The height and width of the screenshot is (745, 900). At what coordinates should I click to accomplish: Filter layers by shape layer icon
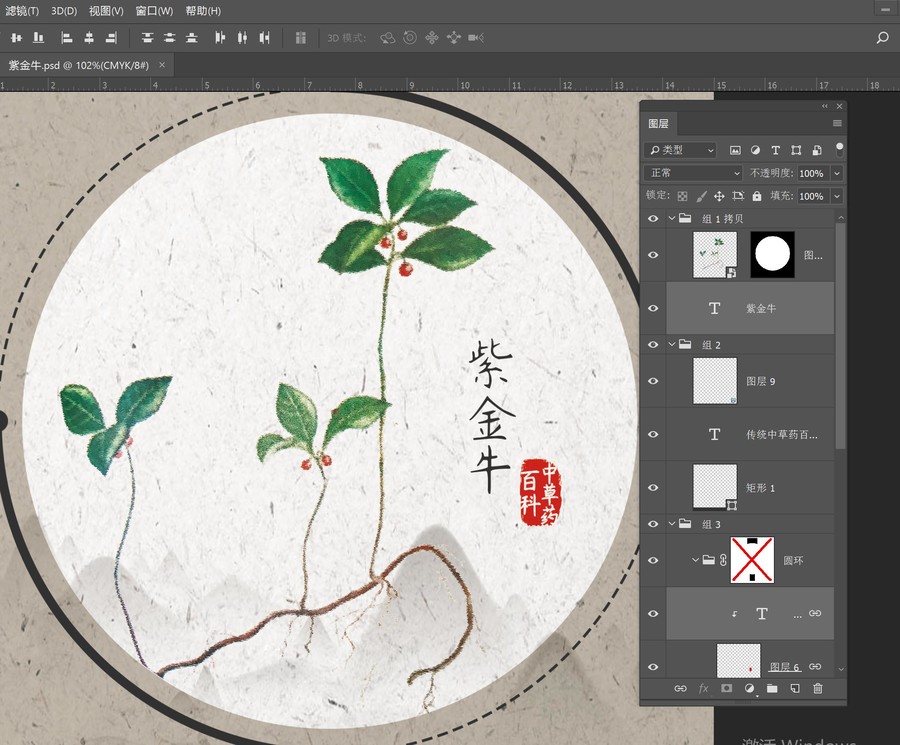796,150
